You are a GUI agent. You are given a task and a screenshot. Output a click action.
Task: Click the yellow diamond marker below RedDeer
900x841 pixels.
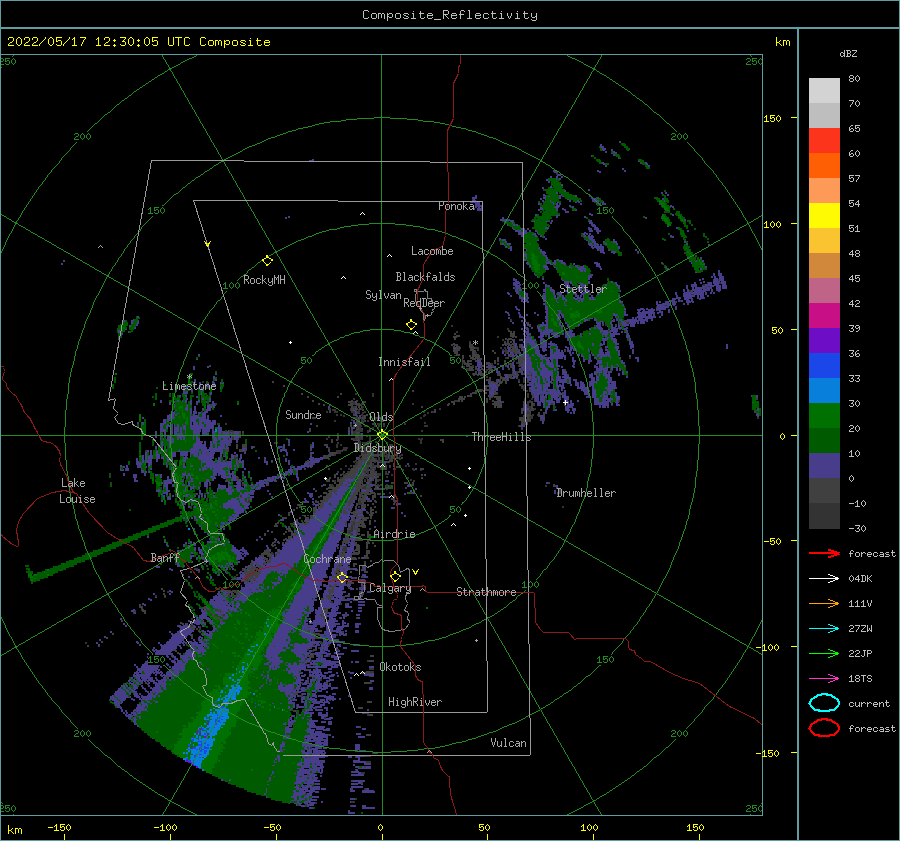coord(411,325)
